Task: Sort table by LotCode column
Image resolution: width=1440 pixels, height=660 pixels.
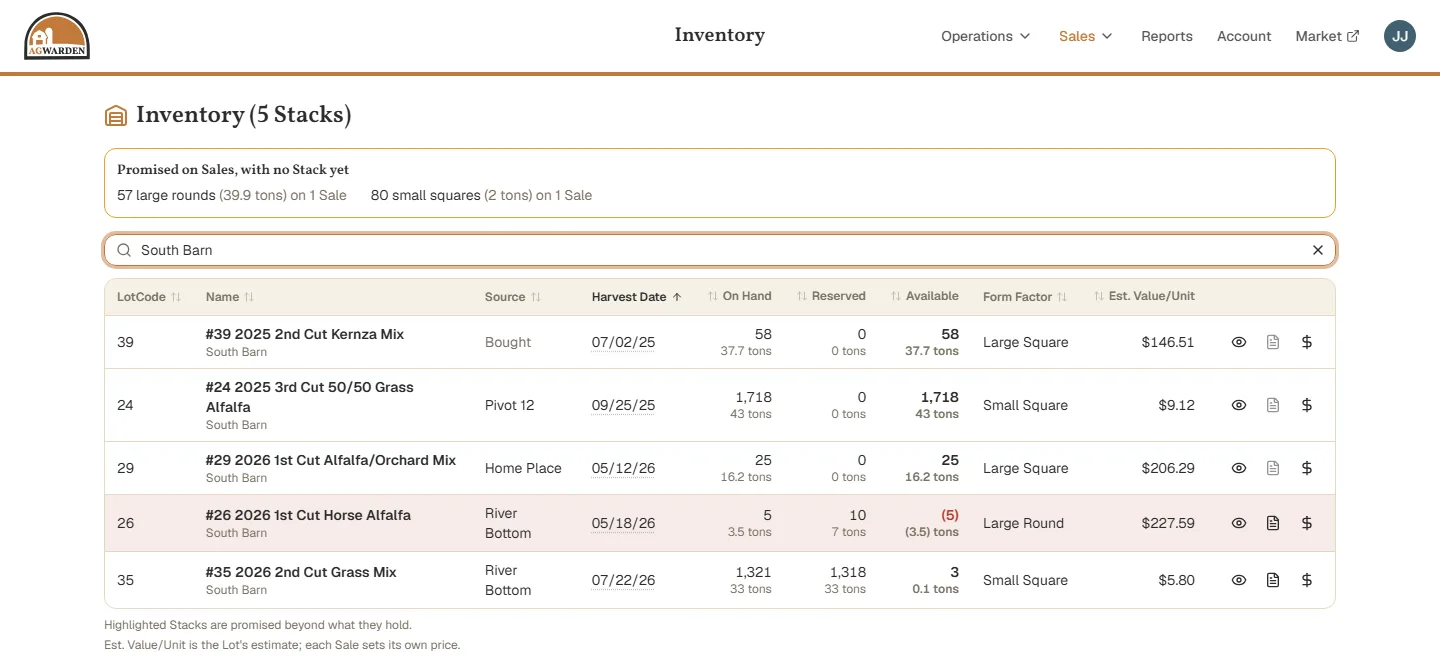Action: (x=149, y=297)
